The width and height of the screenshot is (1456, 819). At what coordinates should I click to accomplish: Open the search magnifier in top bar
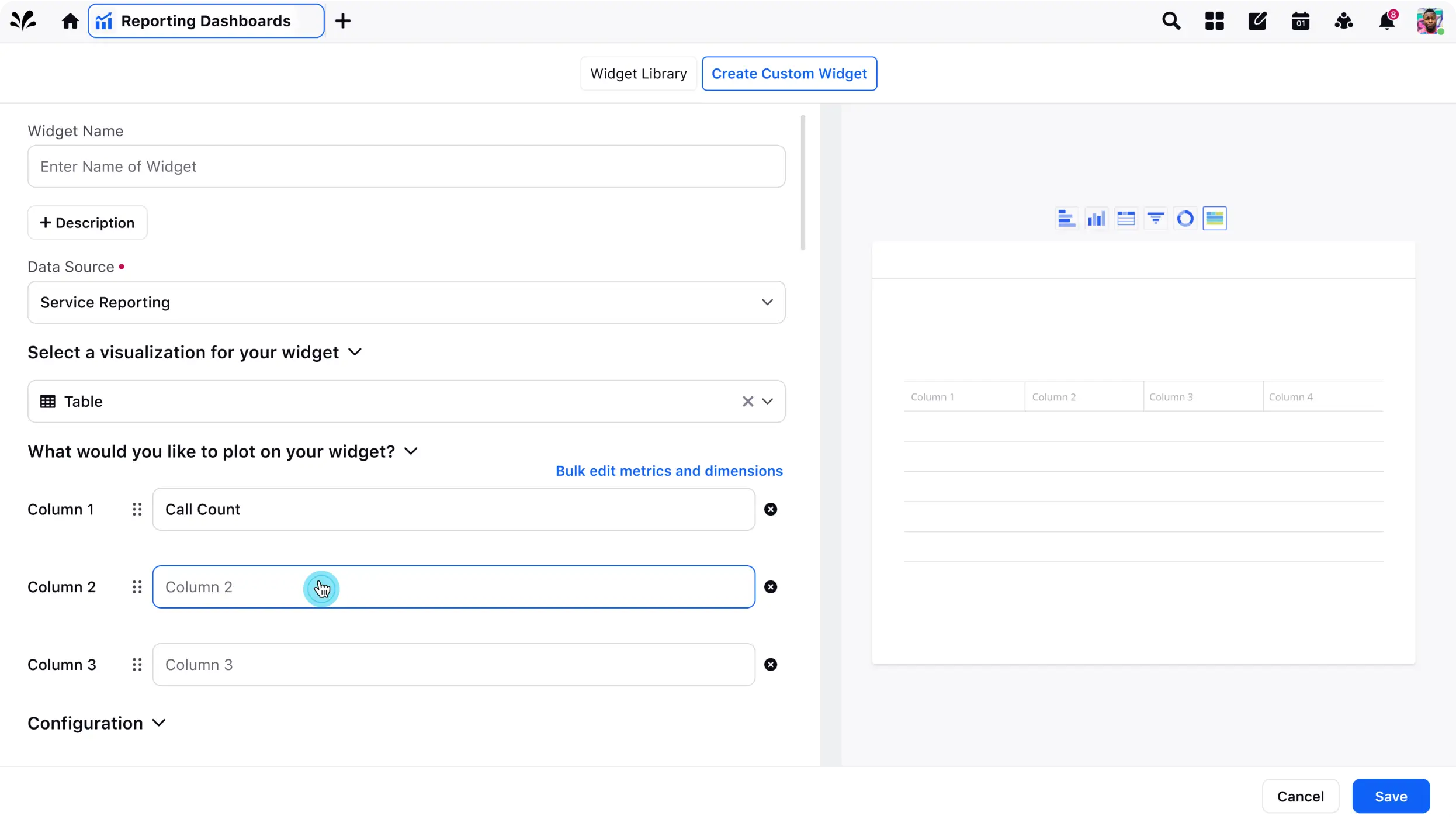1171,22
